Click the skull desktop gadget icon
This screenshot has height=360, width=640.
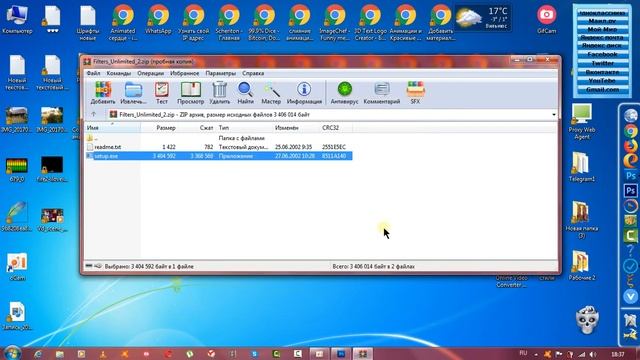point(587,319)
